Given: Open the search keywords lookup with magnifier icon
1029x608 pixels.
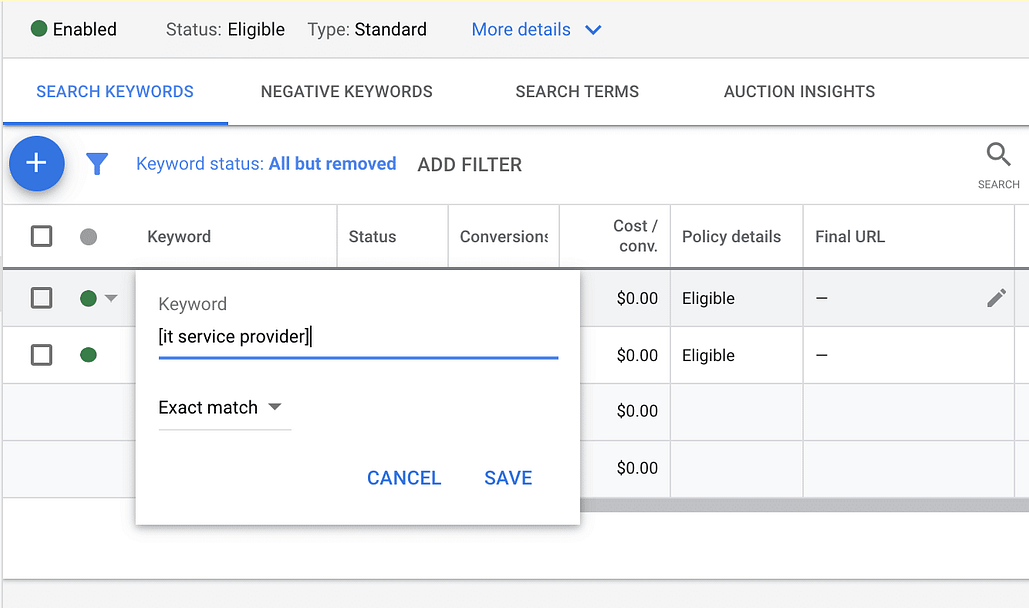Looking at the screenshot, I should click(998, 156).
